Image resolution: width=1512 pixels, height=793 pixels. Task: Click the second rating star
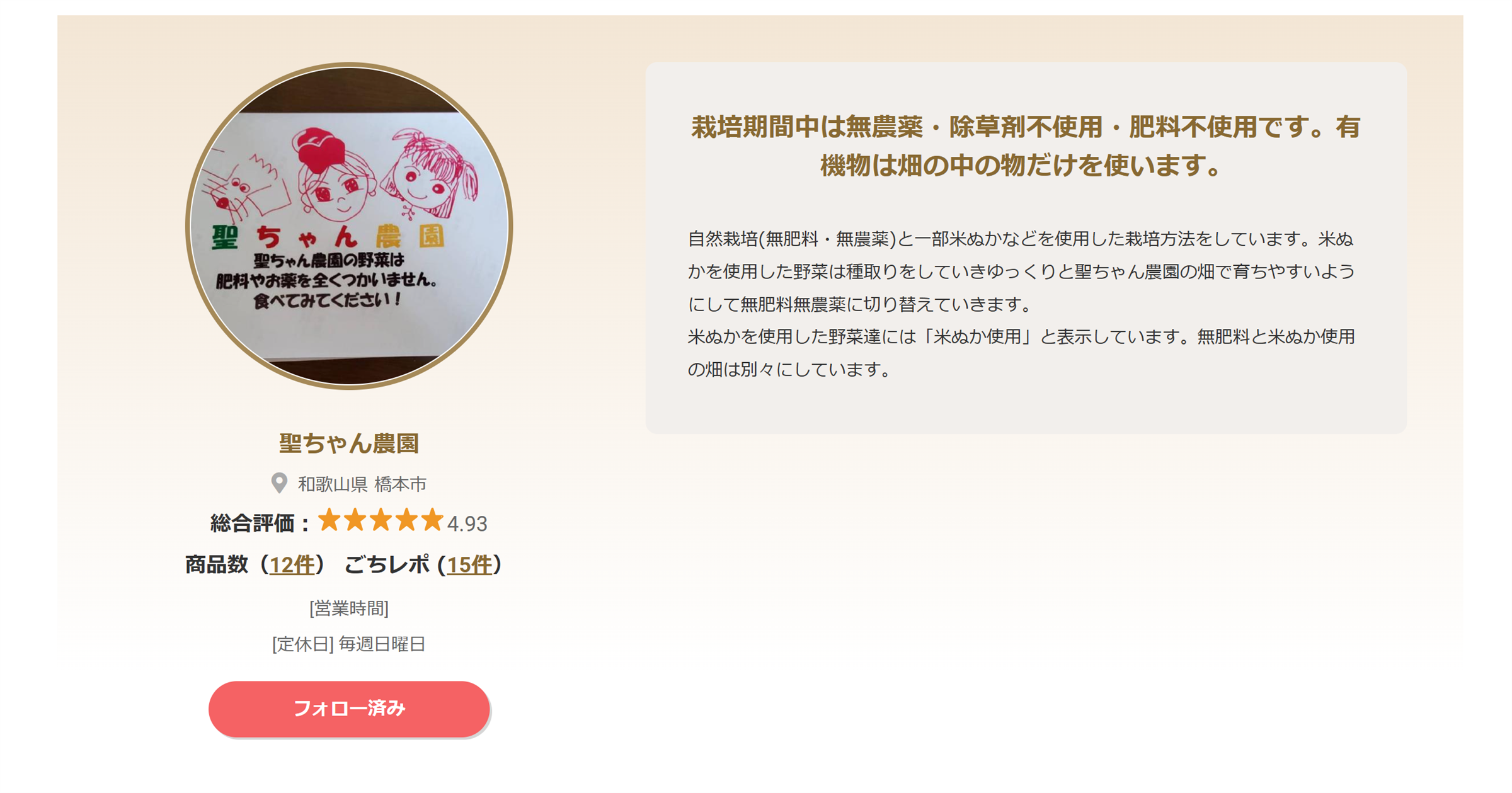point(355,521)
